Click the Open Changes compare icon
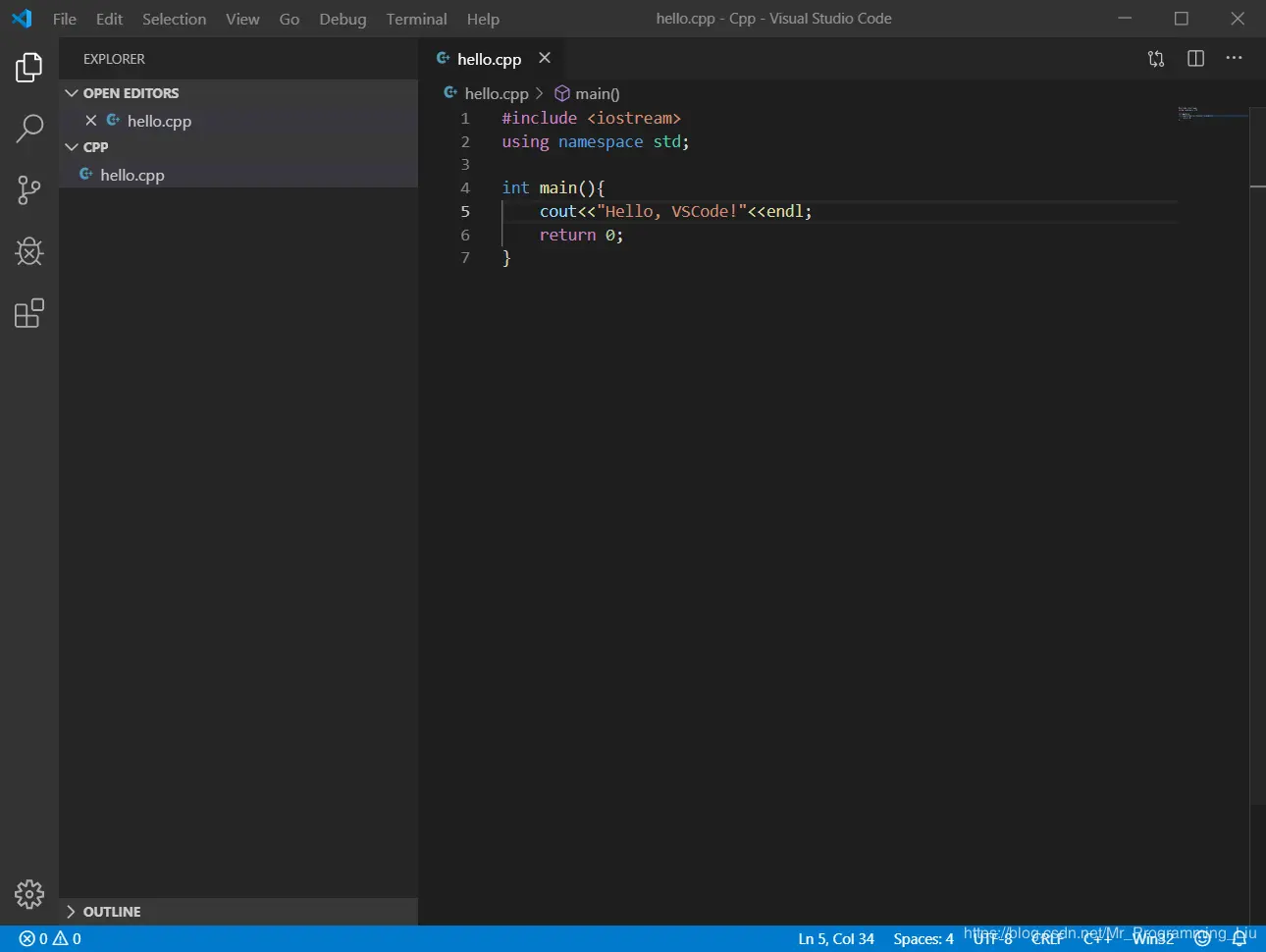The height and width of the screenshot is (952, 1266). click(x=1156, y=59)
